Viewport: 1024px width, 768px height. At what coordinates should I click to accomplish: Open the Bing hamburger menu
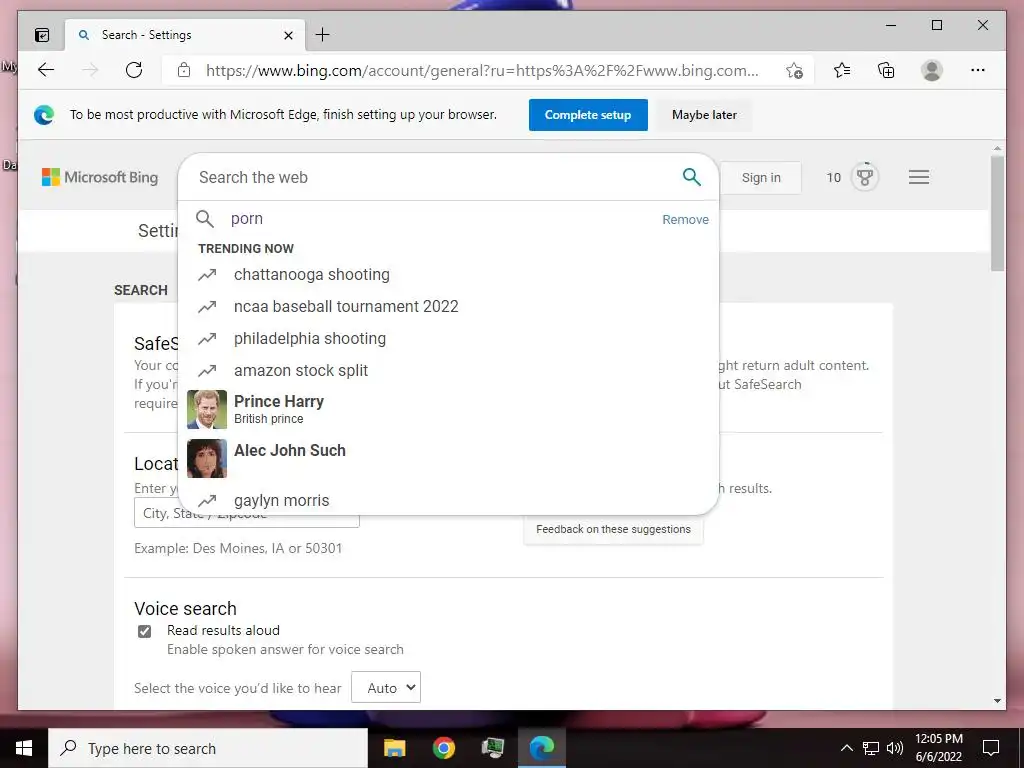point(919,177)
